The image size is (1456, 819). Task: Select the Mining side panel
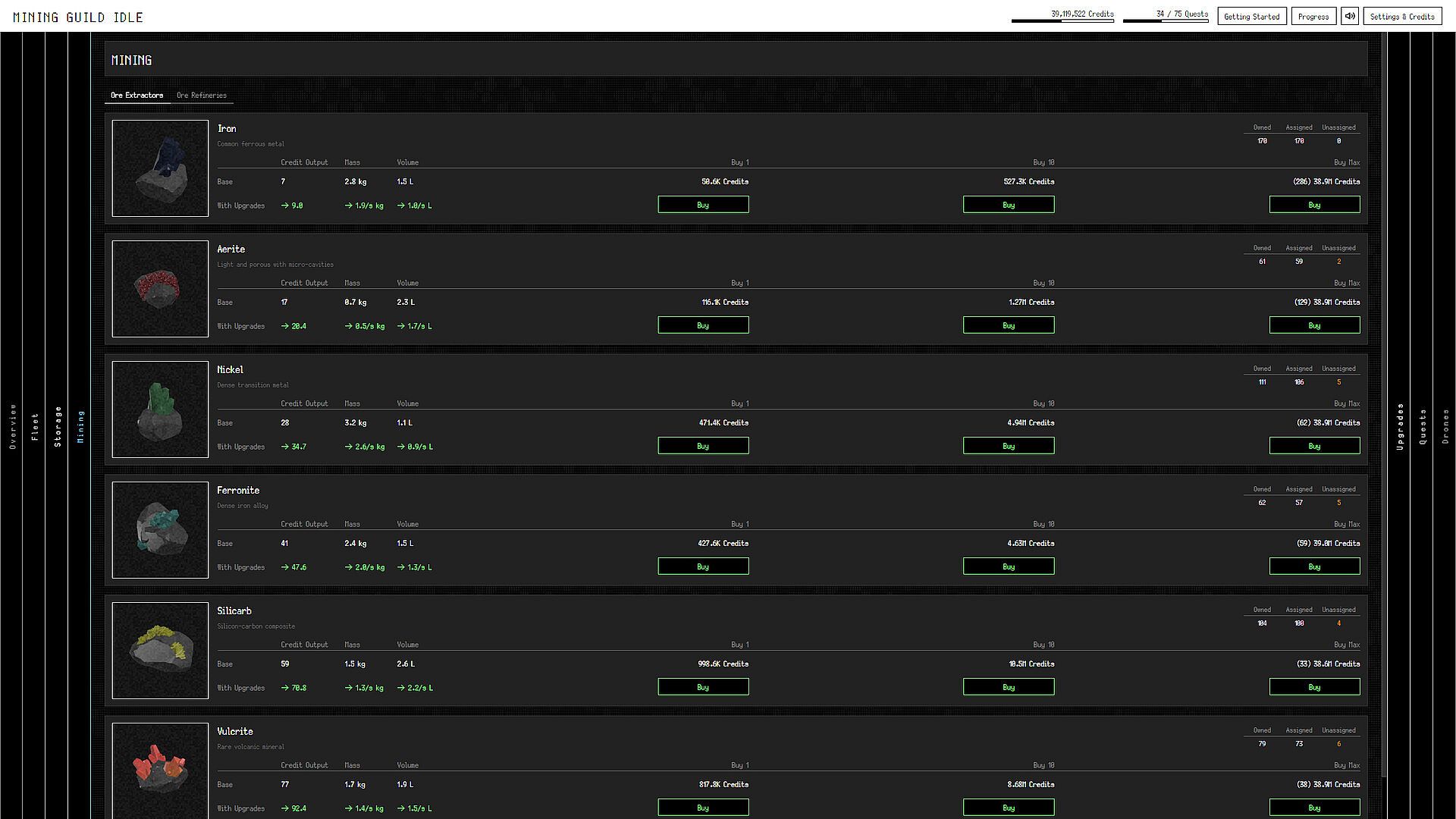[80, 425]
